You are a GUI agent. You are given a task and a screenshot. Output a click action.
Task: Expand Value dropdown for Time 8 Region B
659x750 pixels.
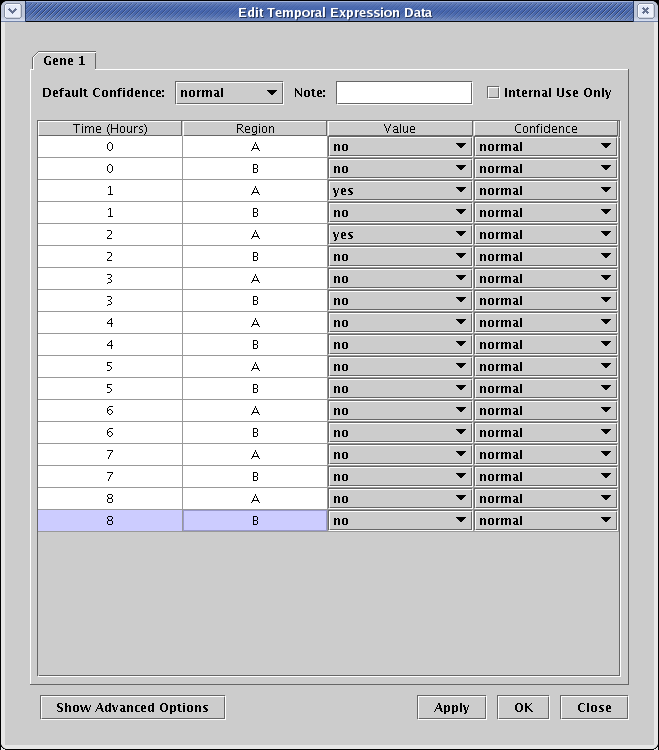pyautogui.click(x=399, y=521)
